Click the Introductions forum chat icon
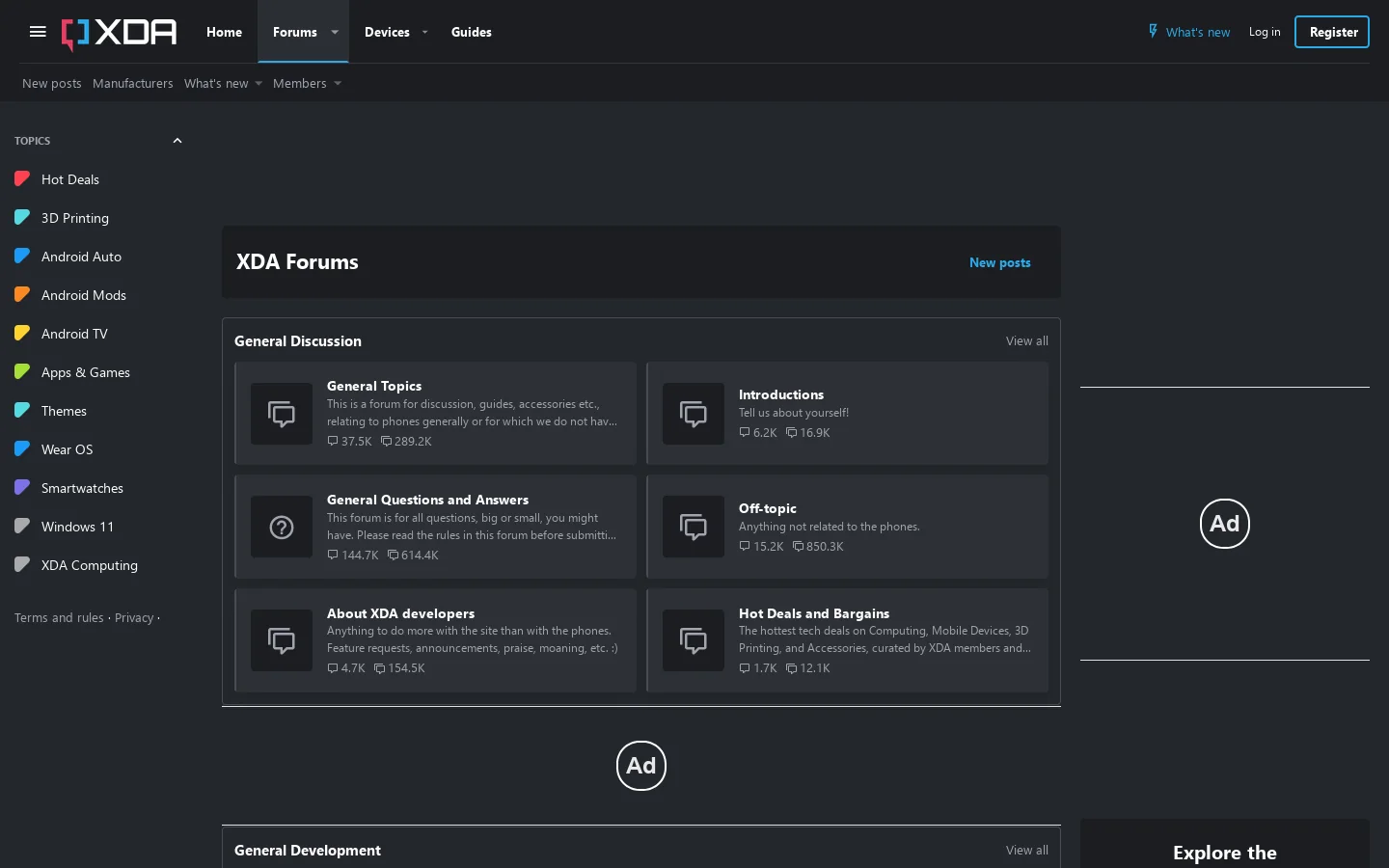1389x868 pixels. [x=694, y=414]
